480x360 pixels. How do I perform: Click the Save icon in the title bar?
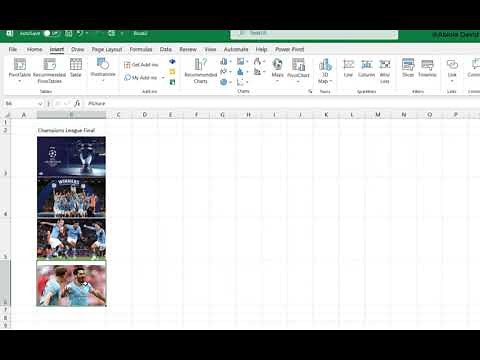click(x=68, y=33)
